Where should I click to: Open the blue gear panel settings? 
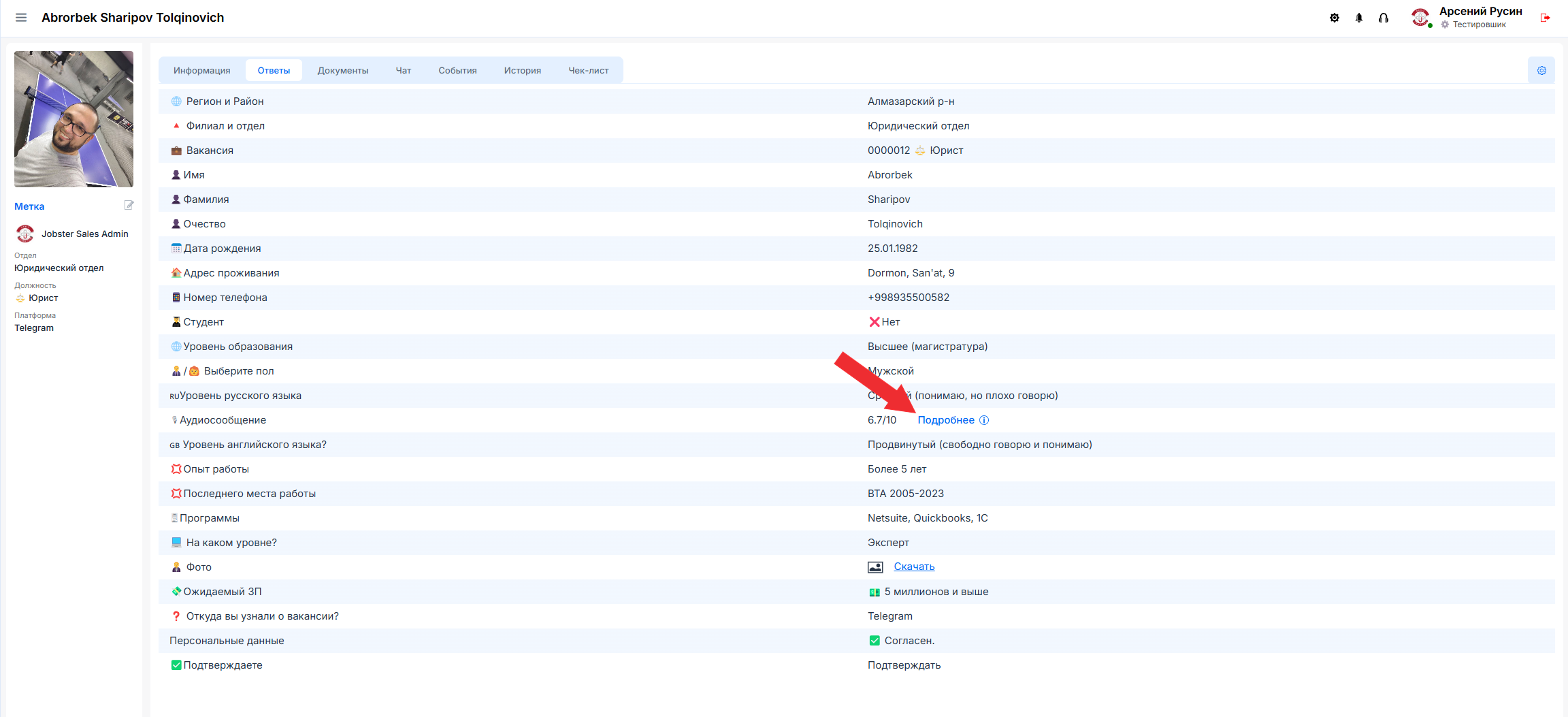coord(1541,71)
